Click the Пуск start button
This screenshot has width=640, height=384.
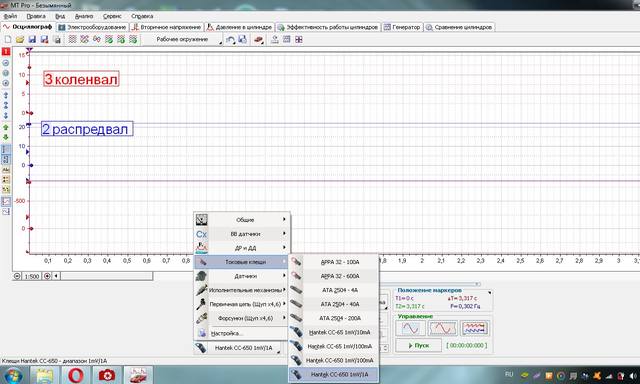coord(418,345)
